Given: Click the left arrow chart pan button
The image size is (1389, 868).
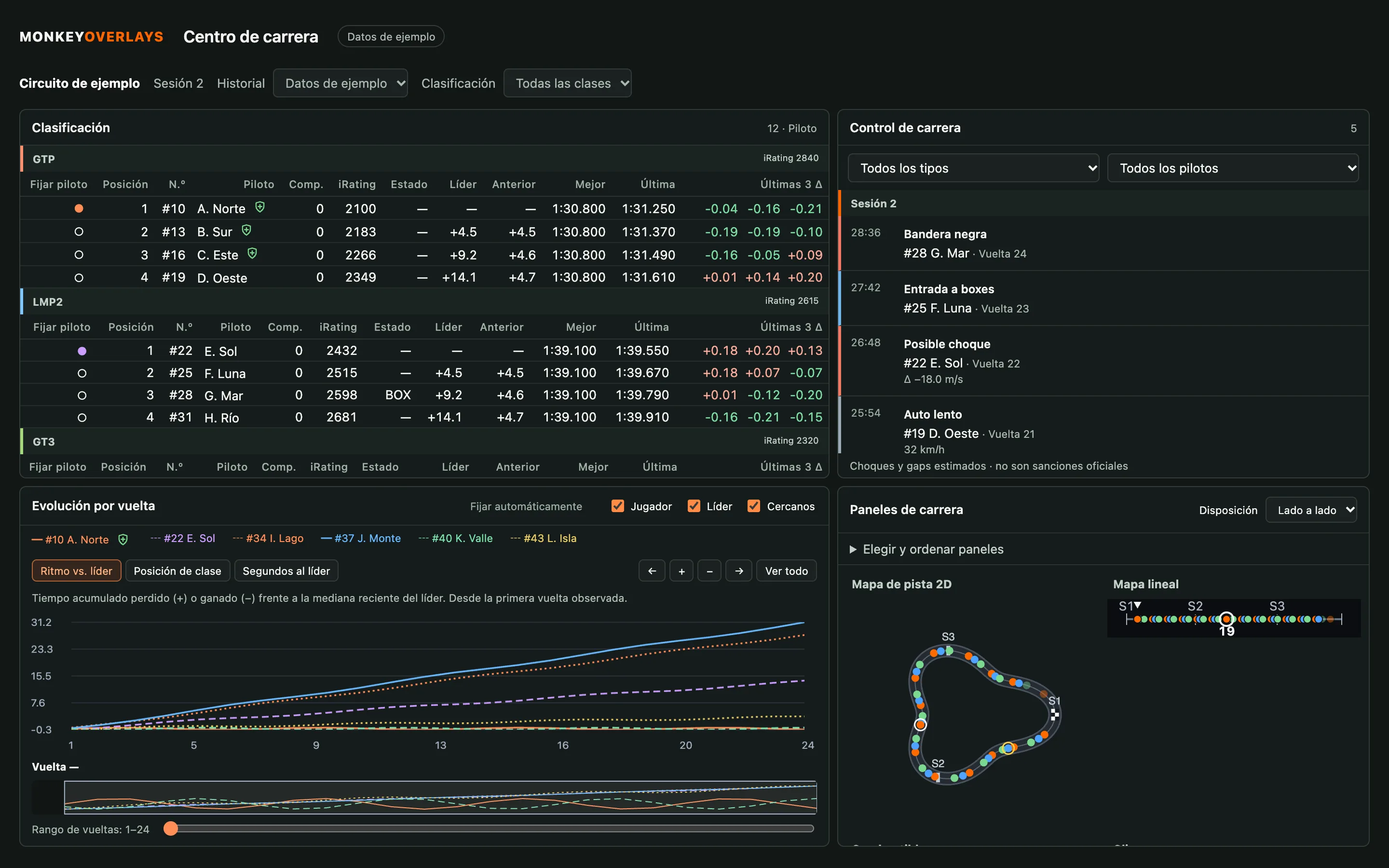Looking at the screenshot, I should (x=652, y=570).
